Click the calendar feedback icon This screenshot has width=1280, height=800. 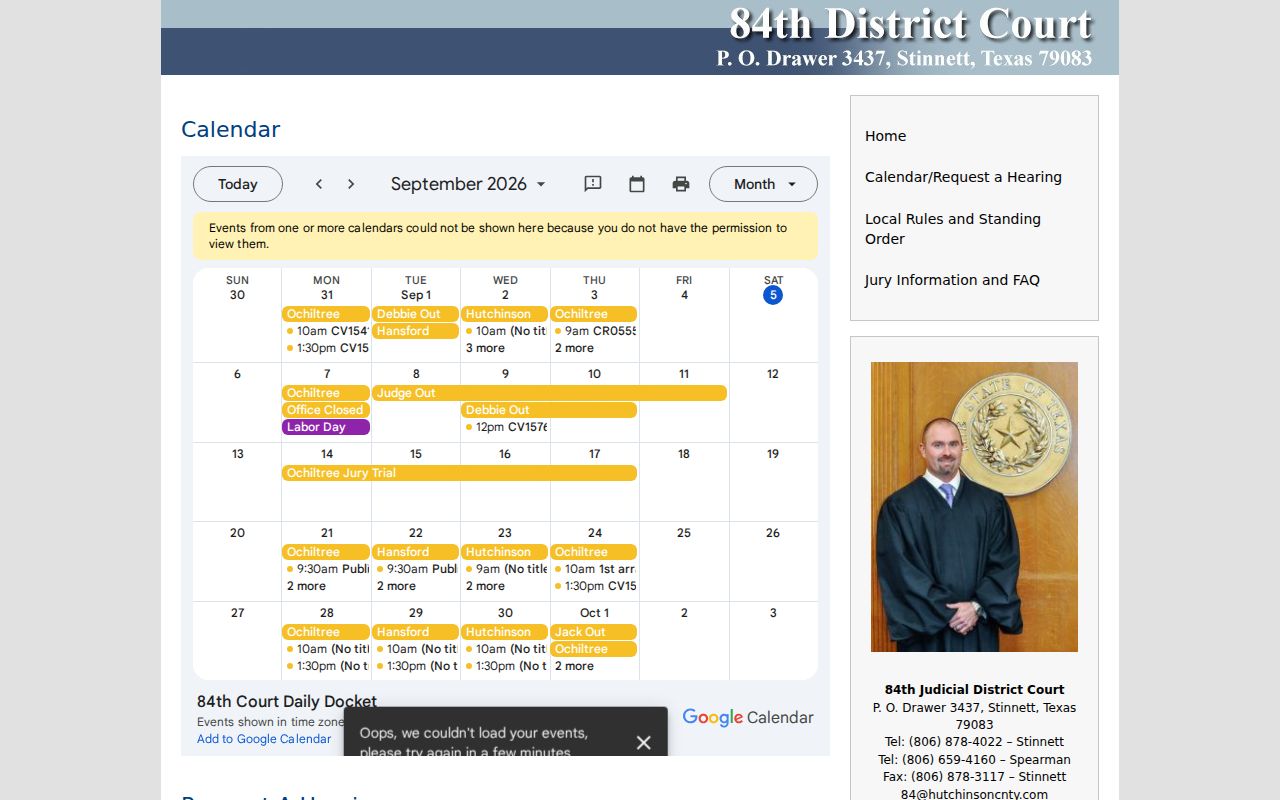point(593,184)
